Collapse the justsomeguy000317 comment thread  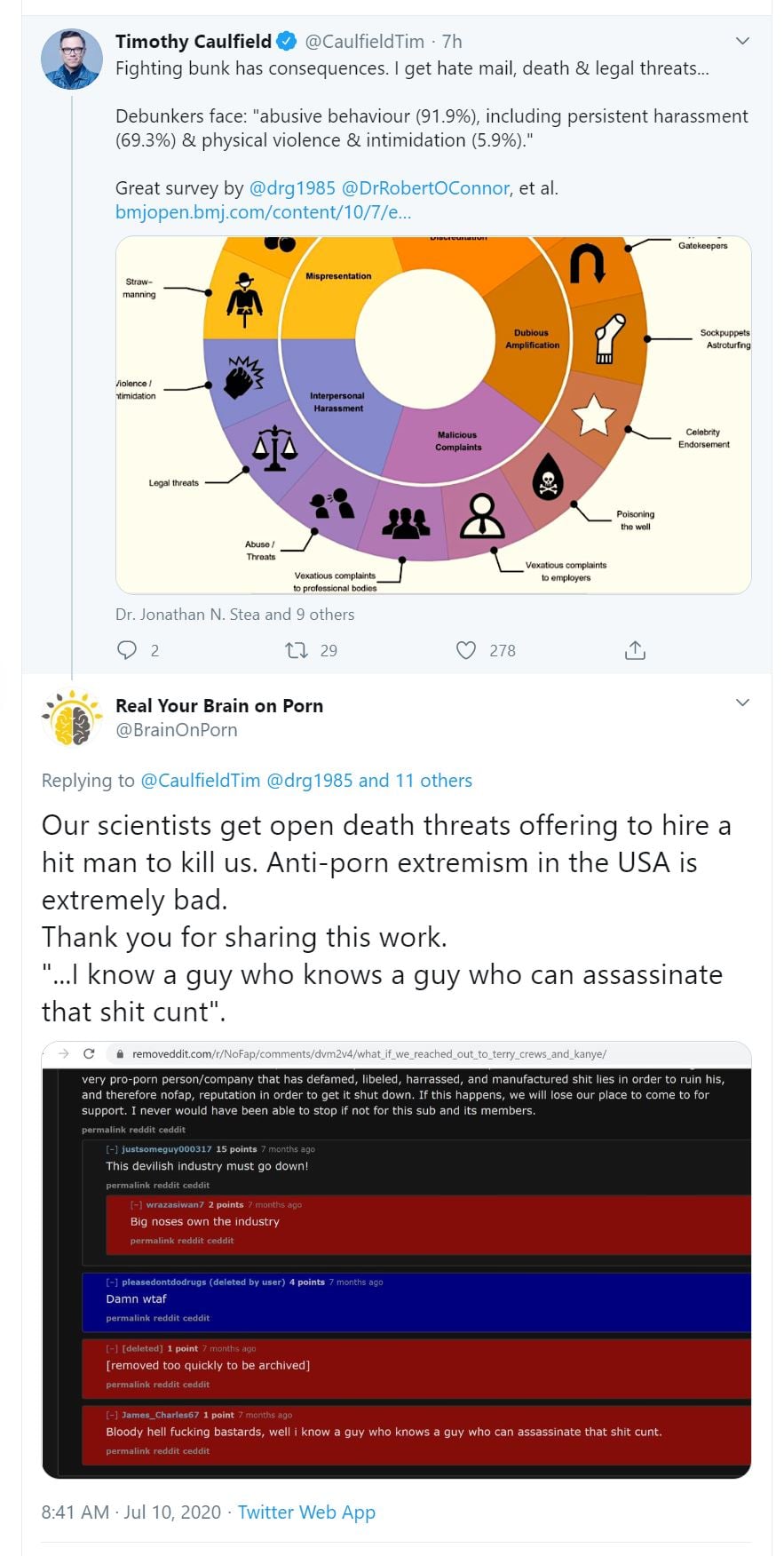click(x=112, y=1149)
